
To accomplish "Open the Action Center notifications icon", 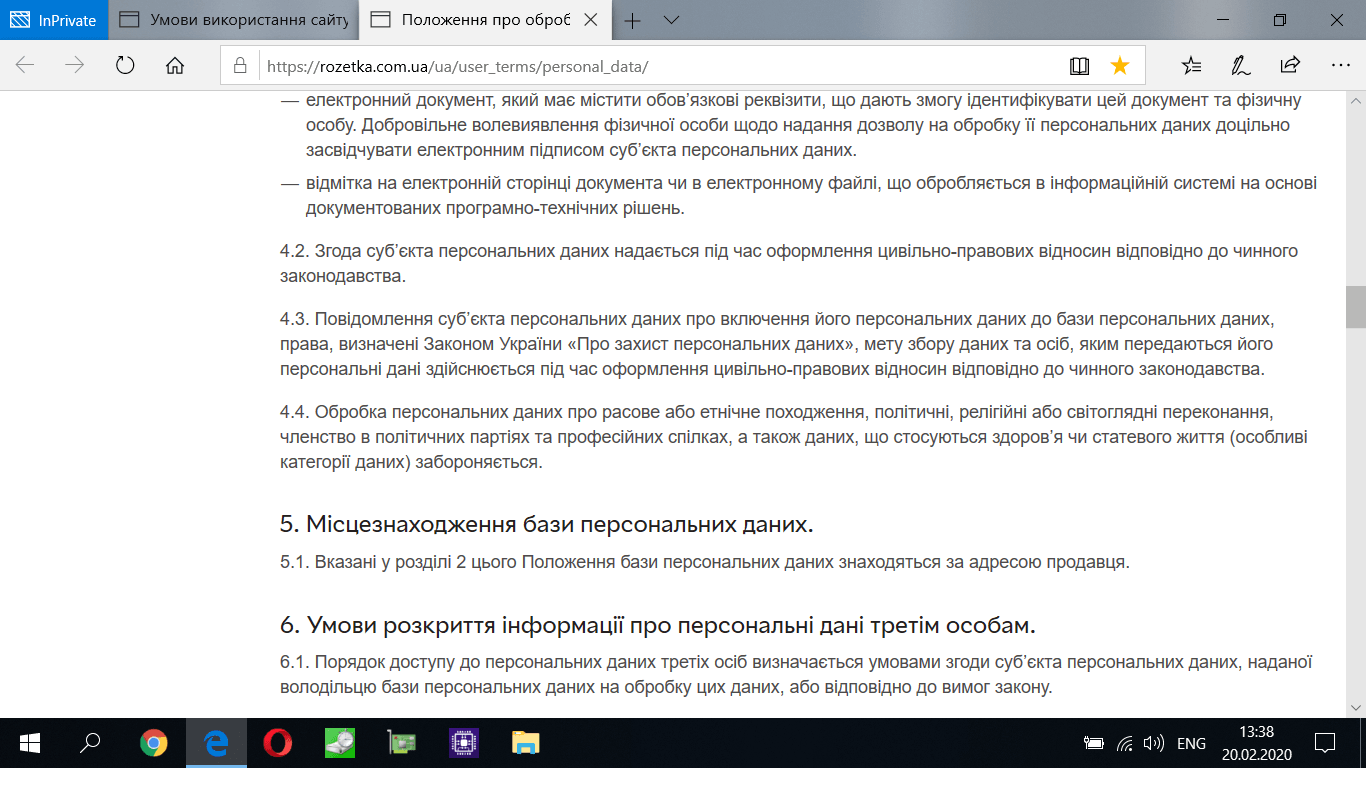I will (1325, 743).
